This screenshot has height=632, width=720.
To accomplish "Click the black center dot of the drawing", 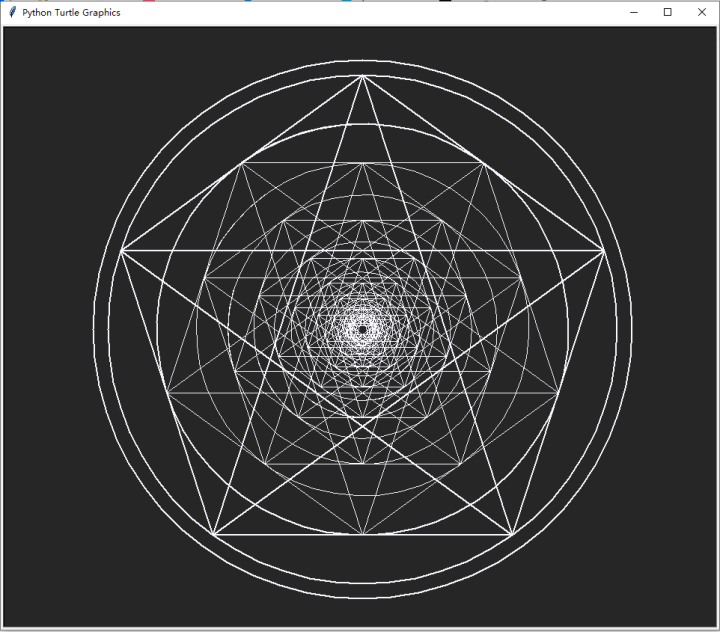I will click(x=362, y=329).
